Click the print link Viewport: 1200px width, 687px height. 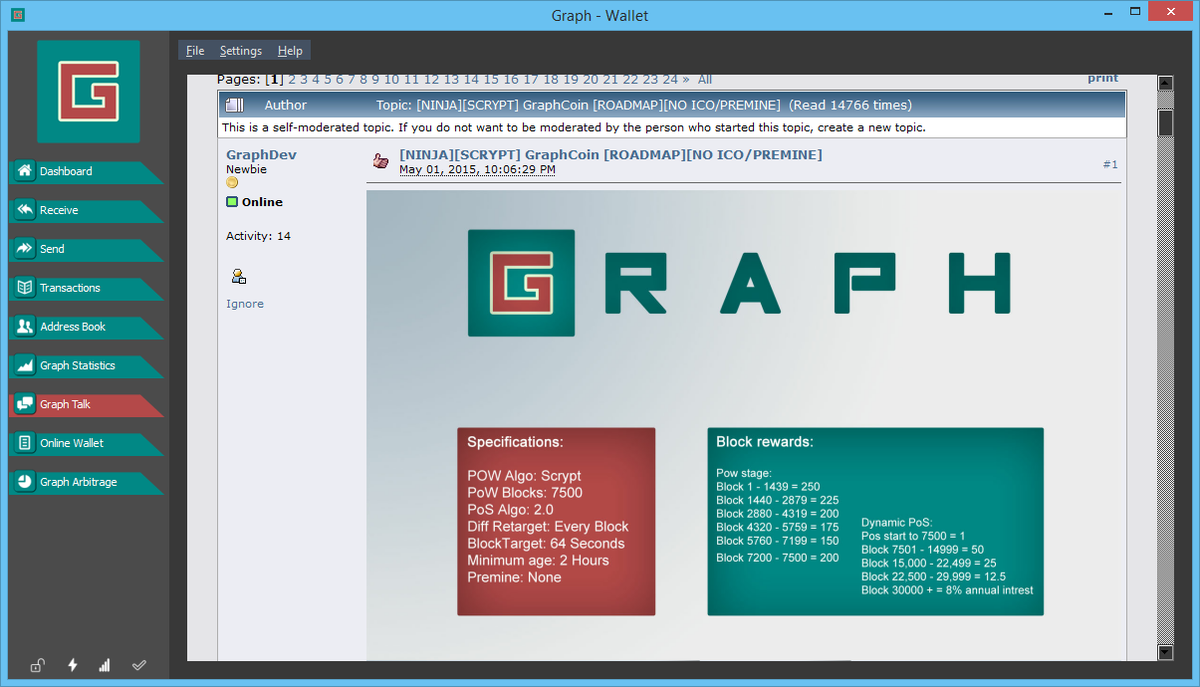tap(1103, 78)
